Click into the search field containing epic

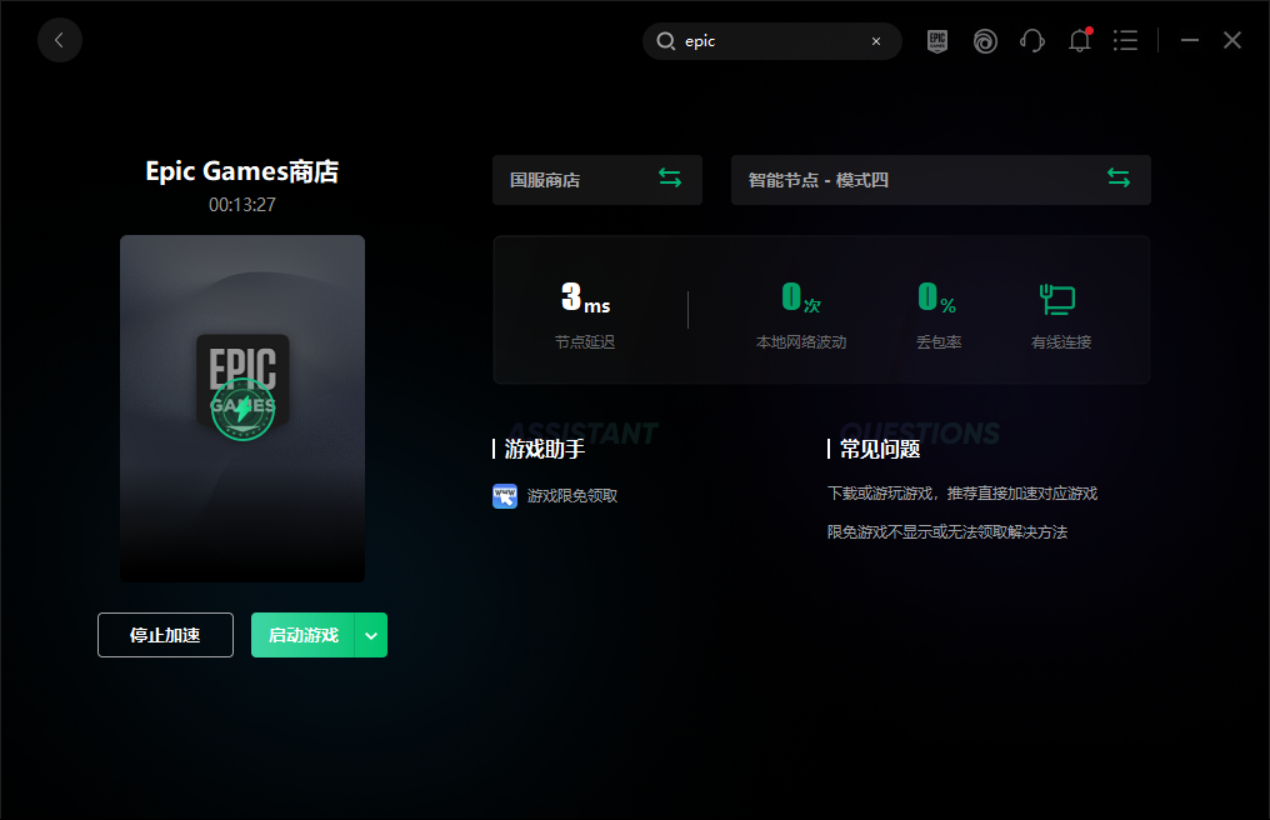[772, 41]
